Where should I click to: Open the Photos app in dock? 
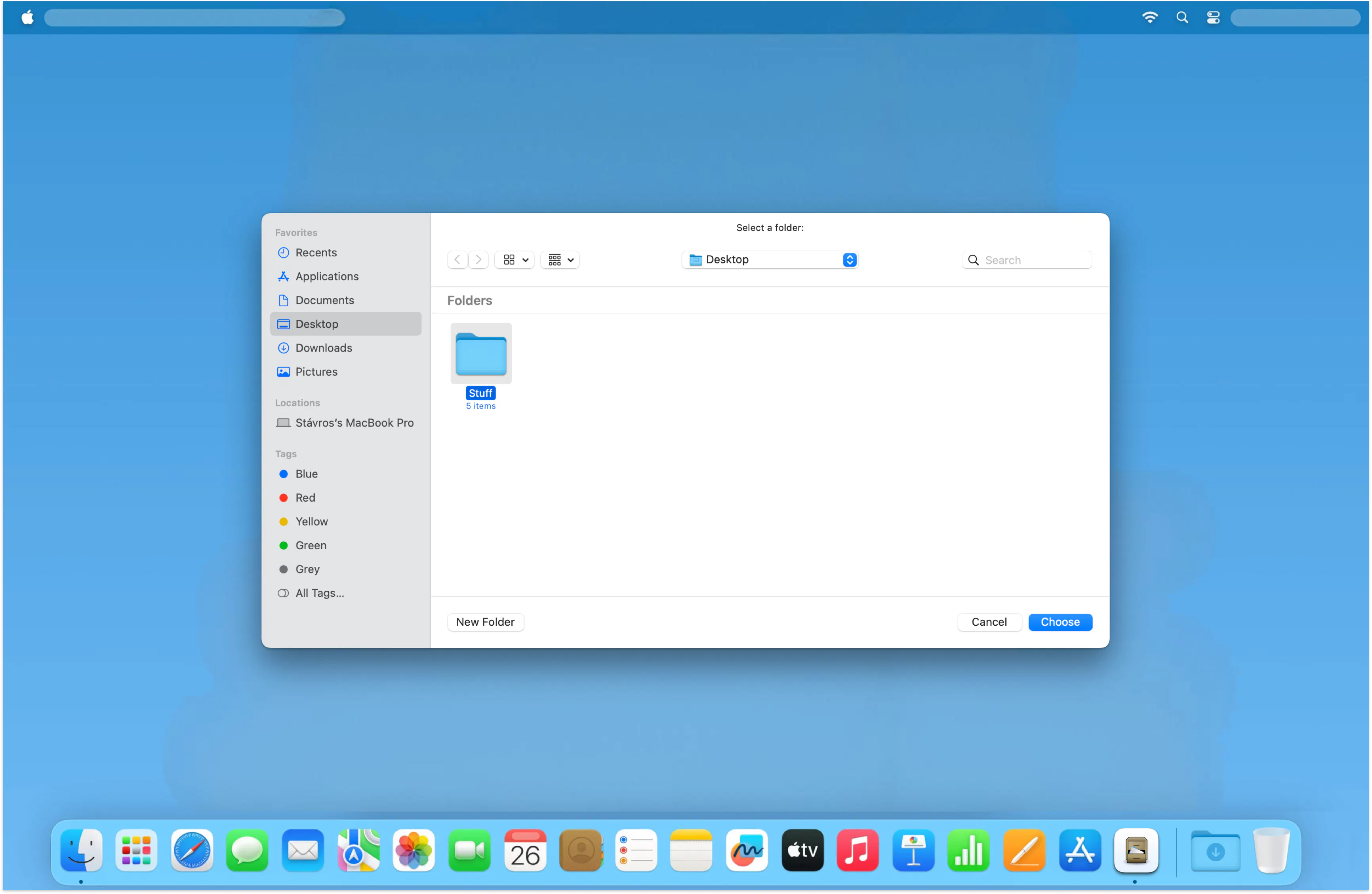(x=414, y=850)
